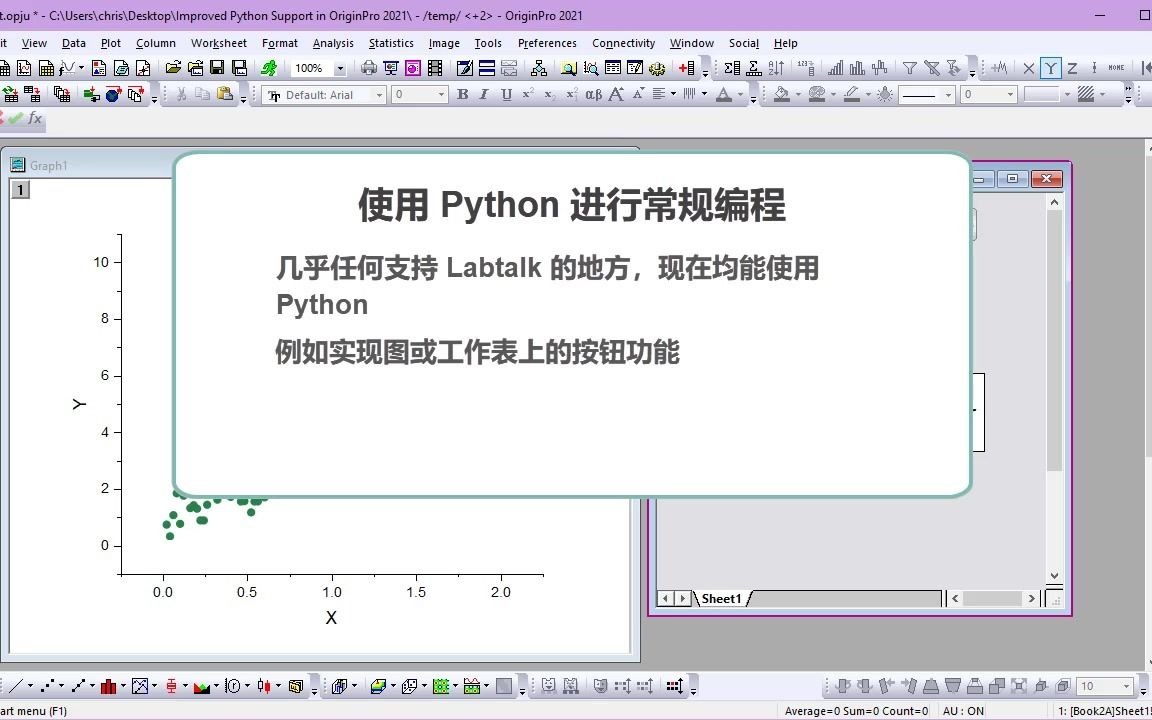Viewport: 1152px width, 720px height.
Task: Click worksheet vertical scroll down arrow
Action: [1054, 576]
